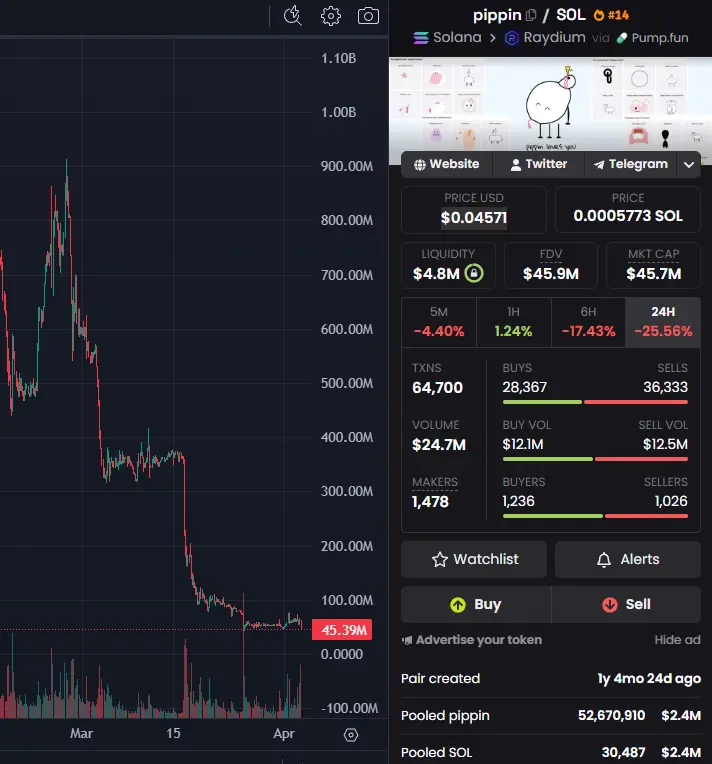Toggle the PRICE USD $0.04571 box

(x=474, y=210)
